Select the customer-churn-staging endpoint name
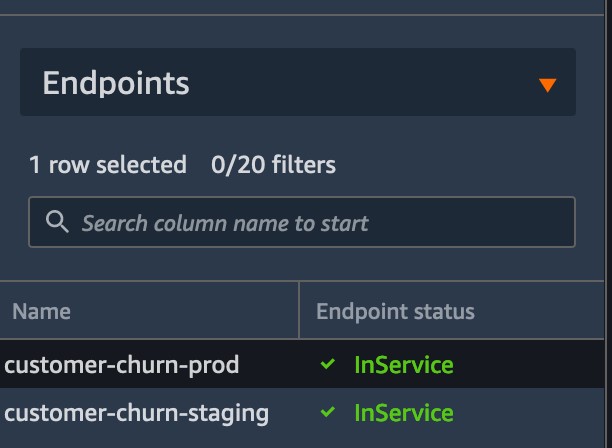Screen dimensions: 612x448 click(136, 413)
